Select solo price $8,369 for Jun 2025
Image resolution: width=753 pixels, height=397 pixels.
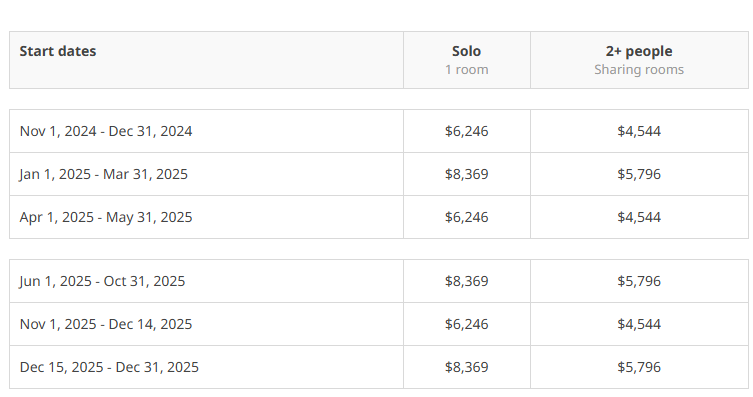(466, 281)
